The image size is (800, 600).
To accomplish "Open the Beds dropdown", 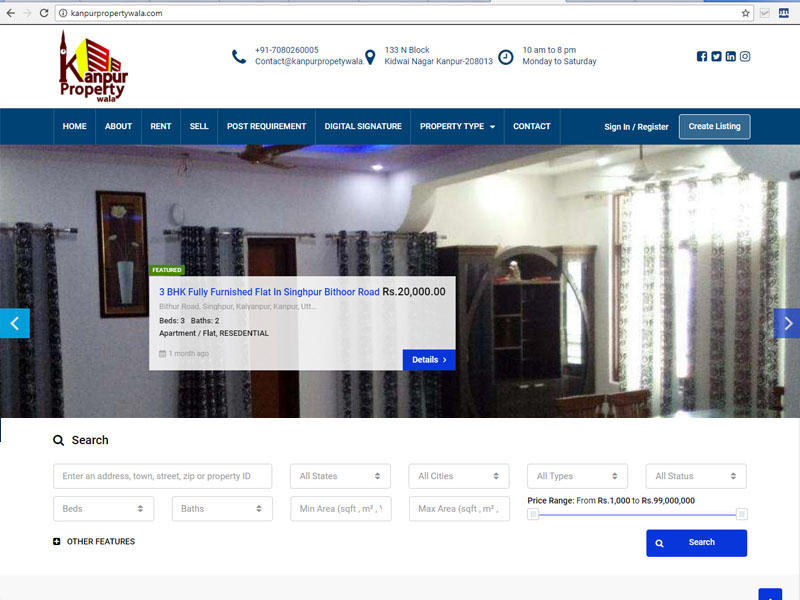I will point(103,509).
